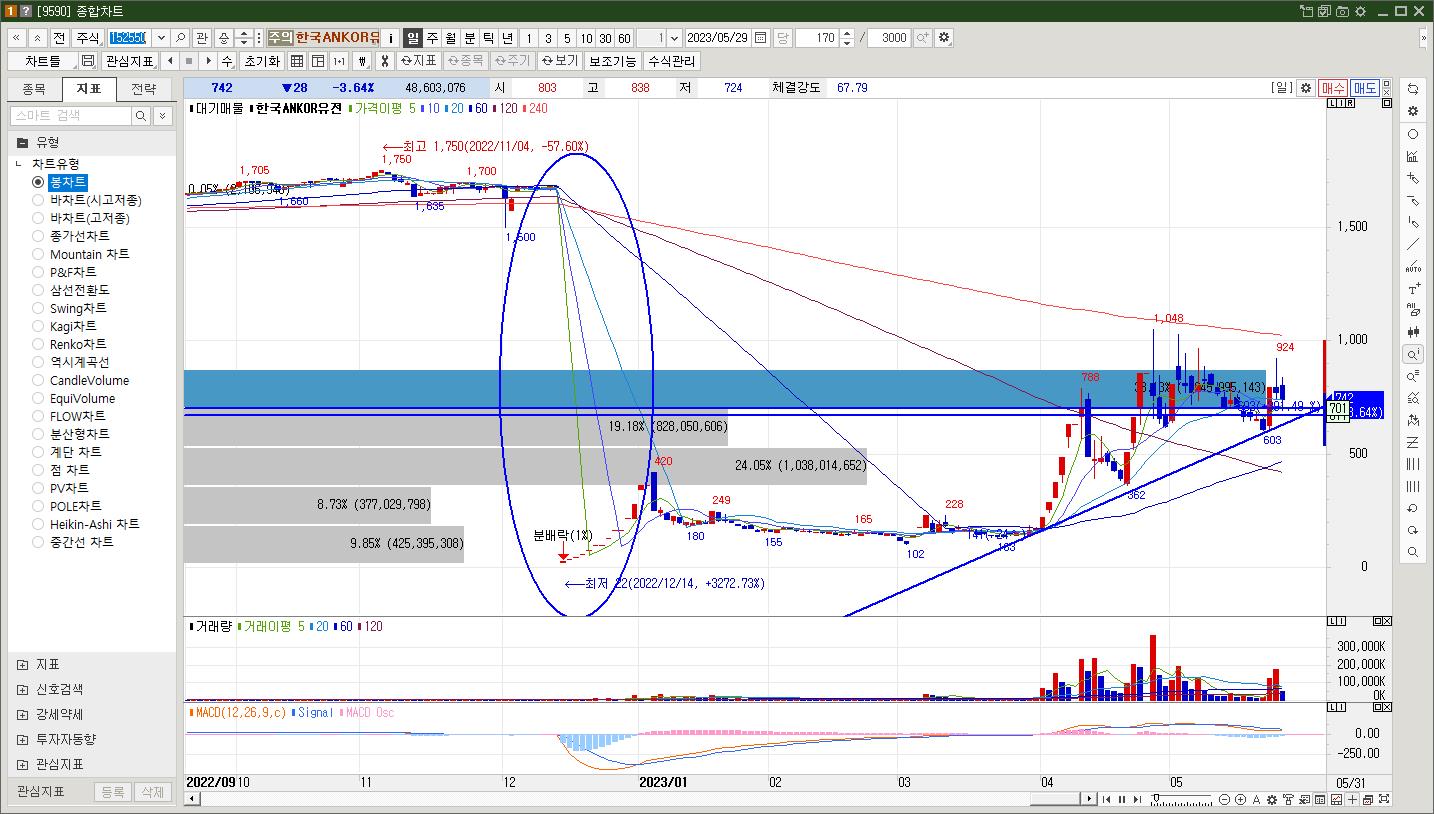Select the 주 weekly period button
1434x814 pixels.
click(432, 38)
